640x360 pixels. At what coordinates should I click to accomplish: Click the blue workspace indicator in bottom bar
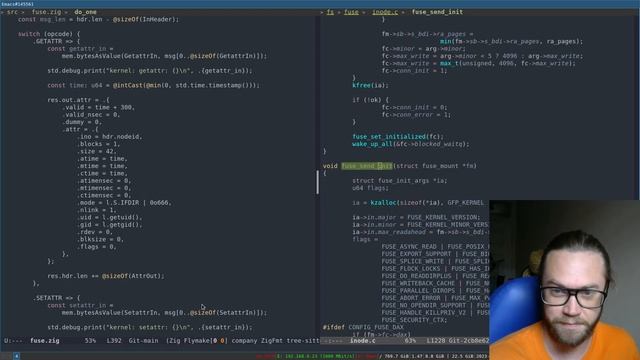(x=16, y=356)
